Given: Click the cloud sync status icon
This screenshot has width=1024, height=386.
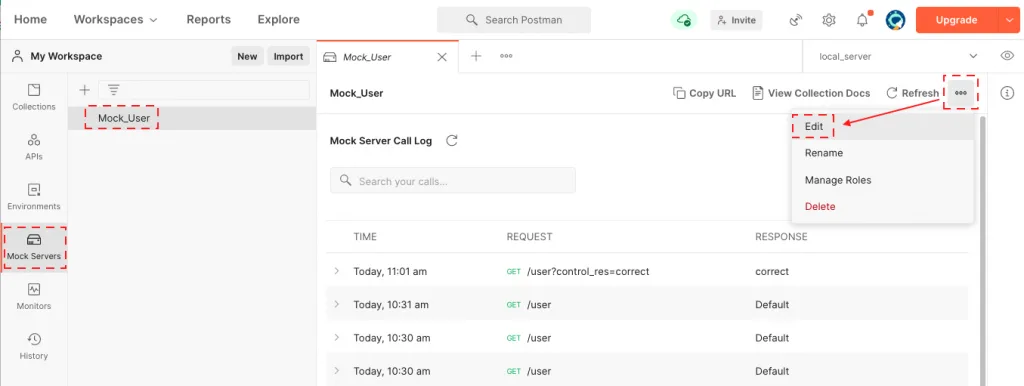Looking at the screenshot, I should [x=684, y=20].
